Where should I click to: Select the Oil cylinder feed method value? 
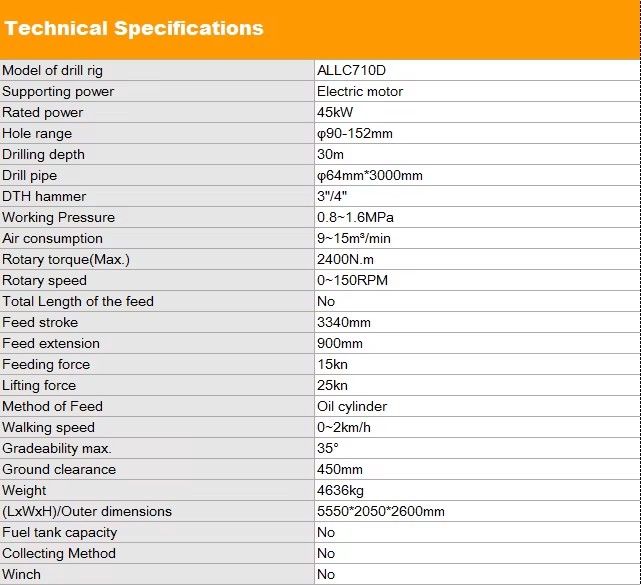click(x=352, y=406)
